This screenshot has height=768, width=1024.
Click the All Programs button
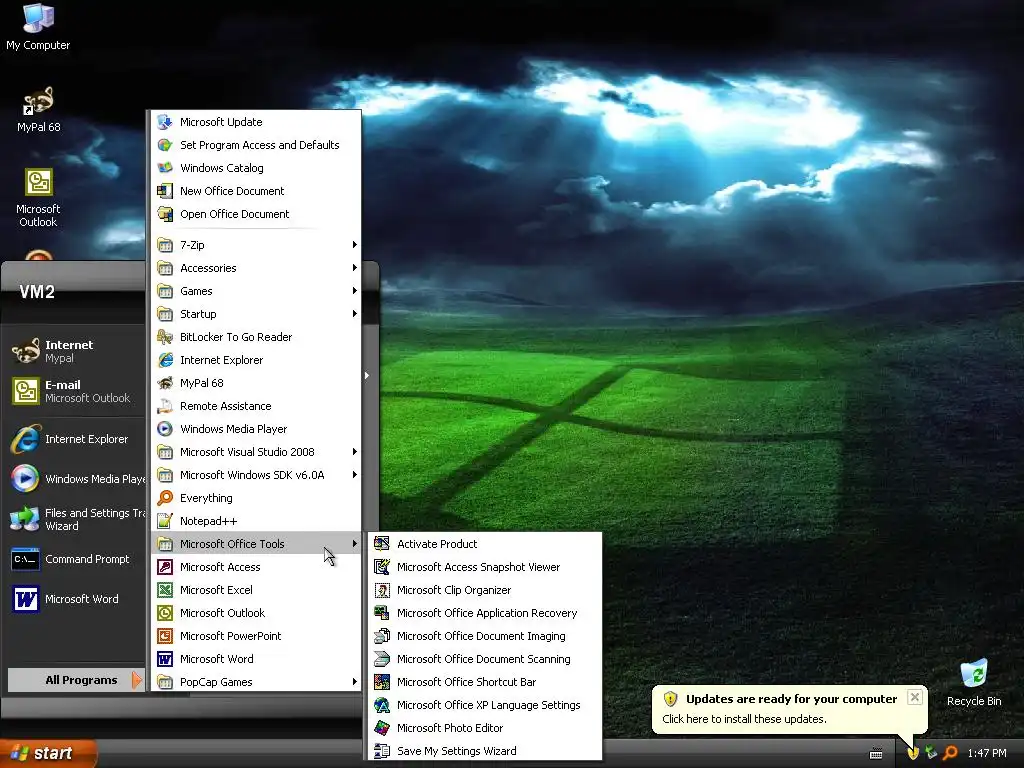pyautogui.click(x=75, y=680)
